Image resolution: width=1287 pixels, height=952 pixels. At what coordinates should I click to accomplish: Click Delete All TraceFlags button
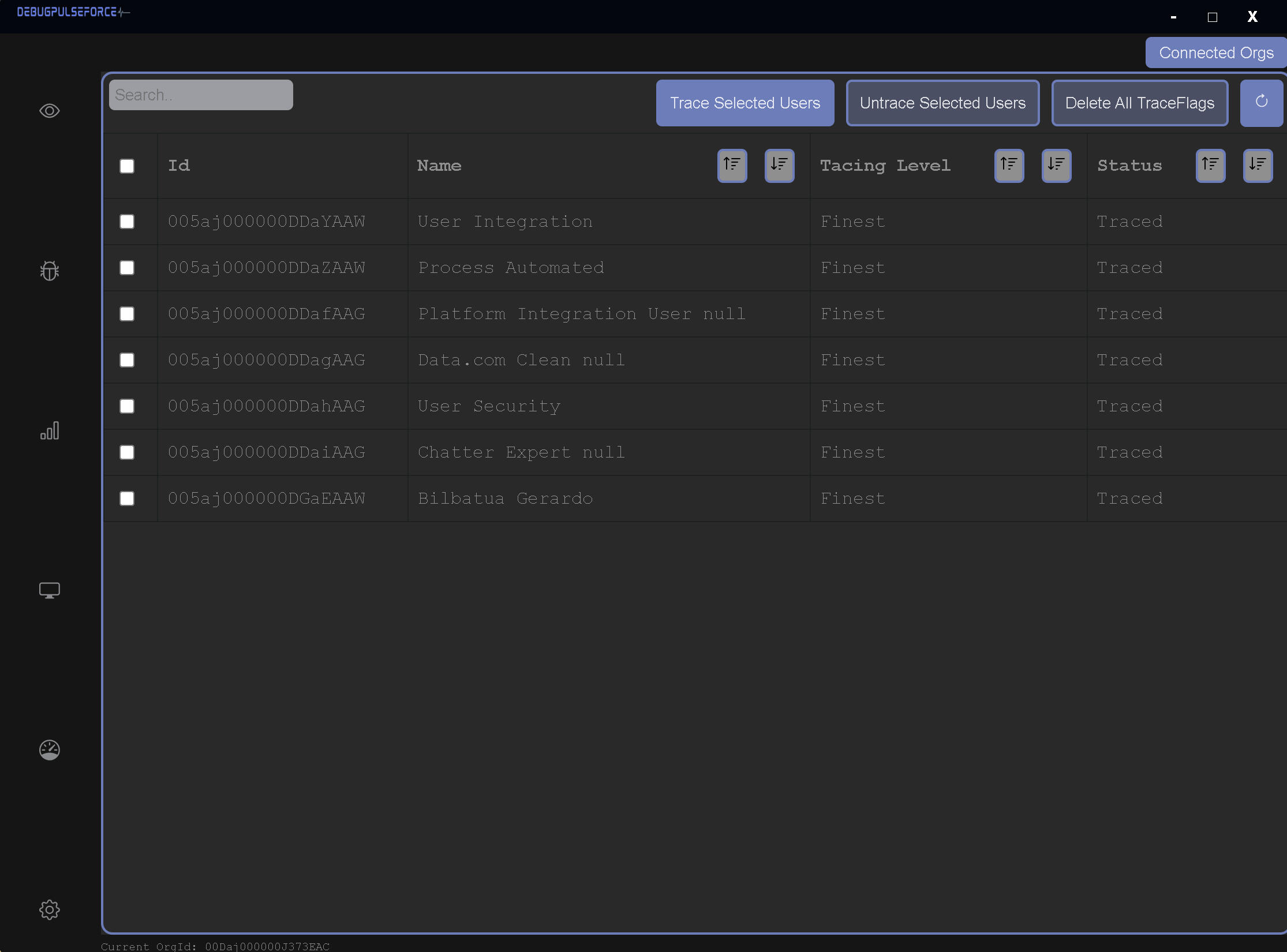click(1139, 103)
